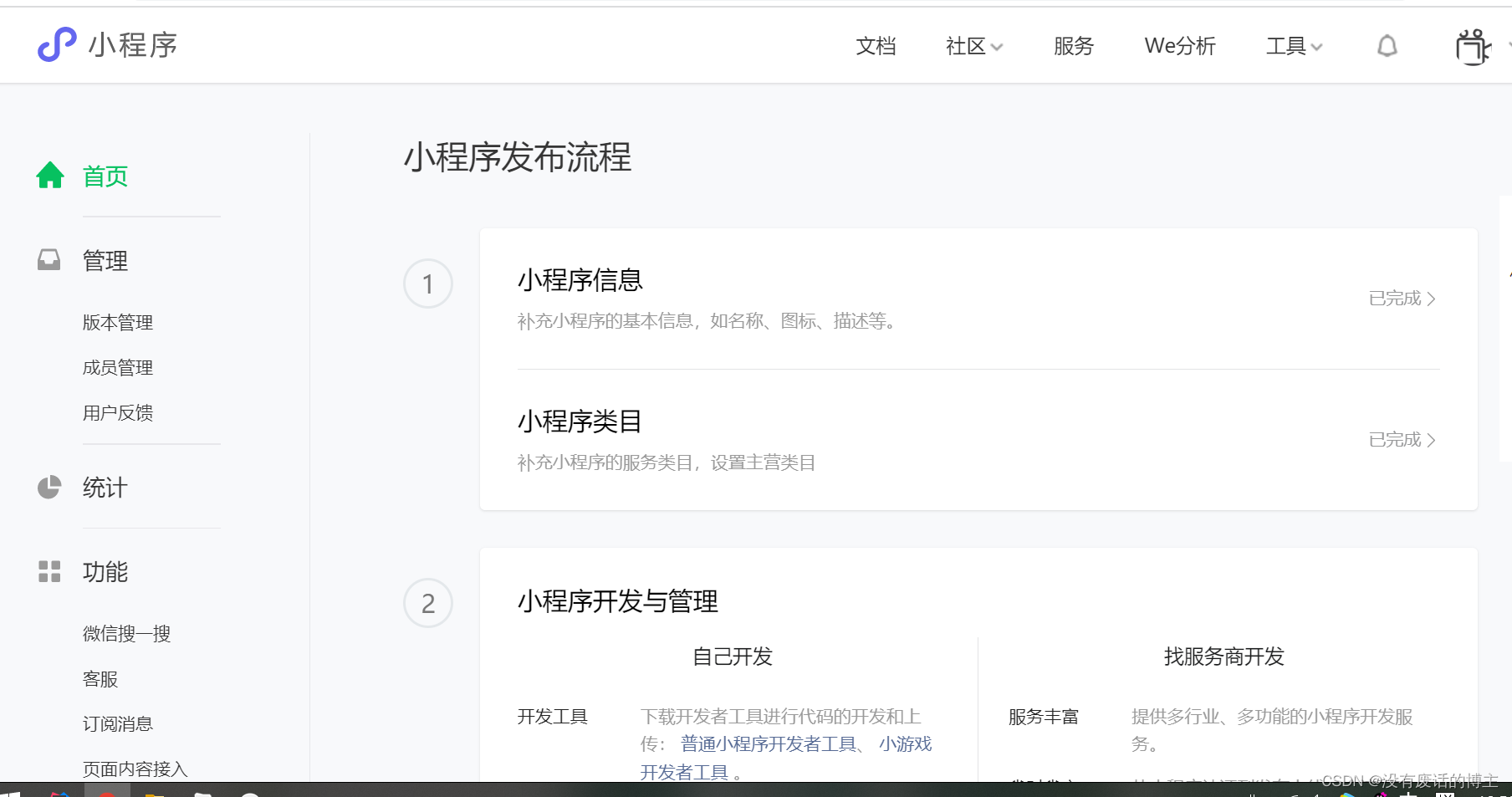Expand the 工具 dropdown menu
This screenshot has height=797, width=1512.
coord(1293,47)
